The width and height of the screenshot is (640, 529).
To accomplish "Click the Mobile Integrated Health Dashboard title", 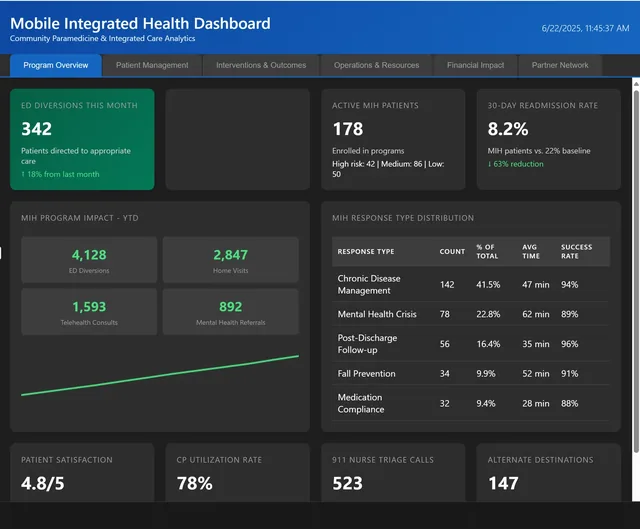I will (140, 23).
